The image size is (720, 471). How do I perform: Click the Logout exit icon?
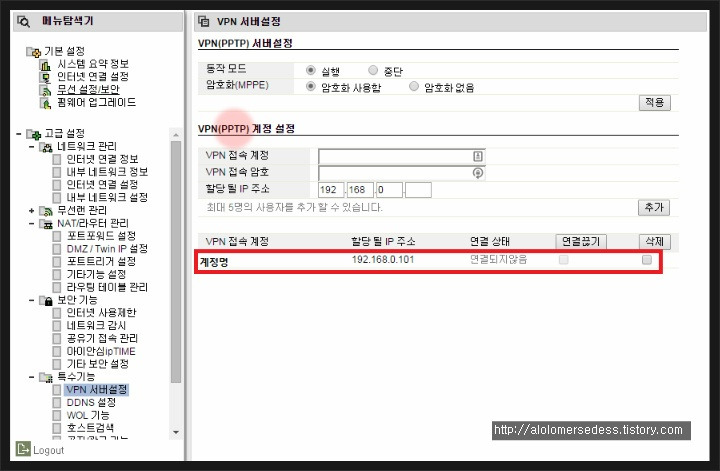[x=23, y=449]
